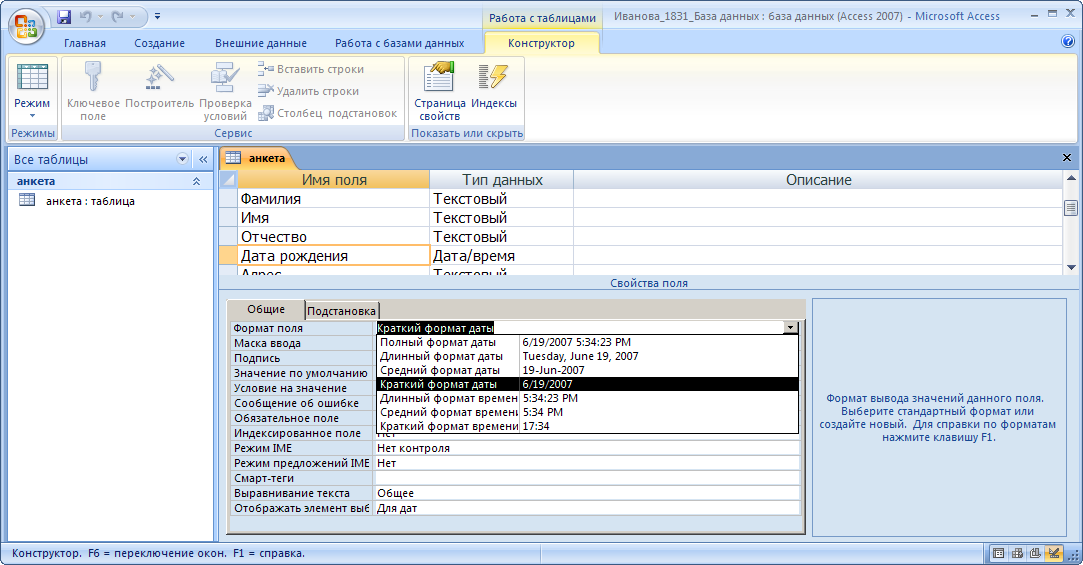Open the Построитель builder
The width and height of the screenshot is (1083, 565).
pyautogui.click(x=160, y=86)
